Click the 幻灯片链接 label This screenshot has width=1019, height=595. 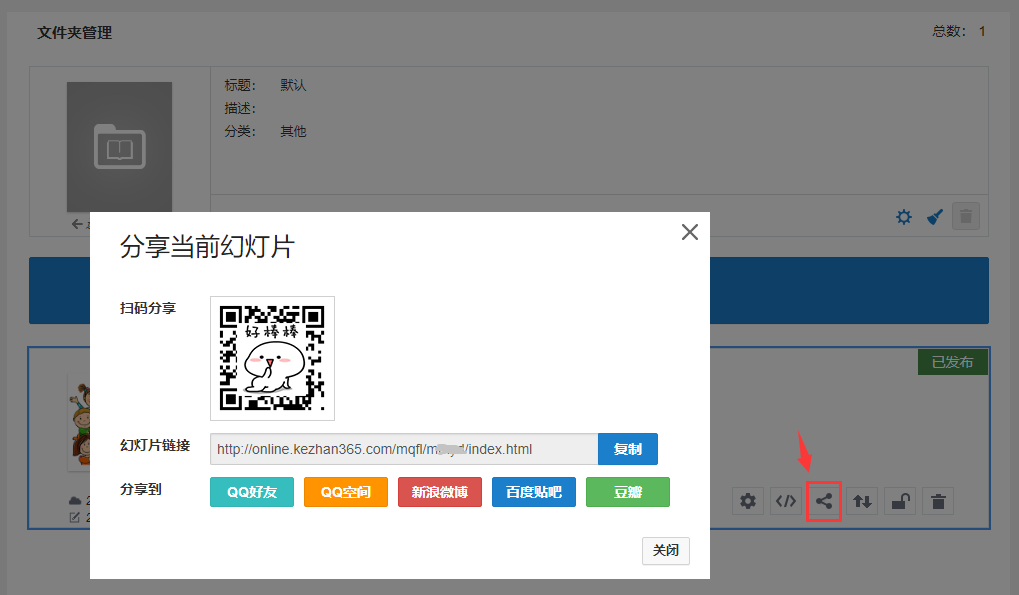(155, 446)
